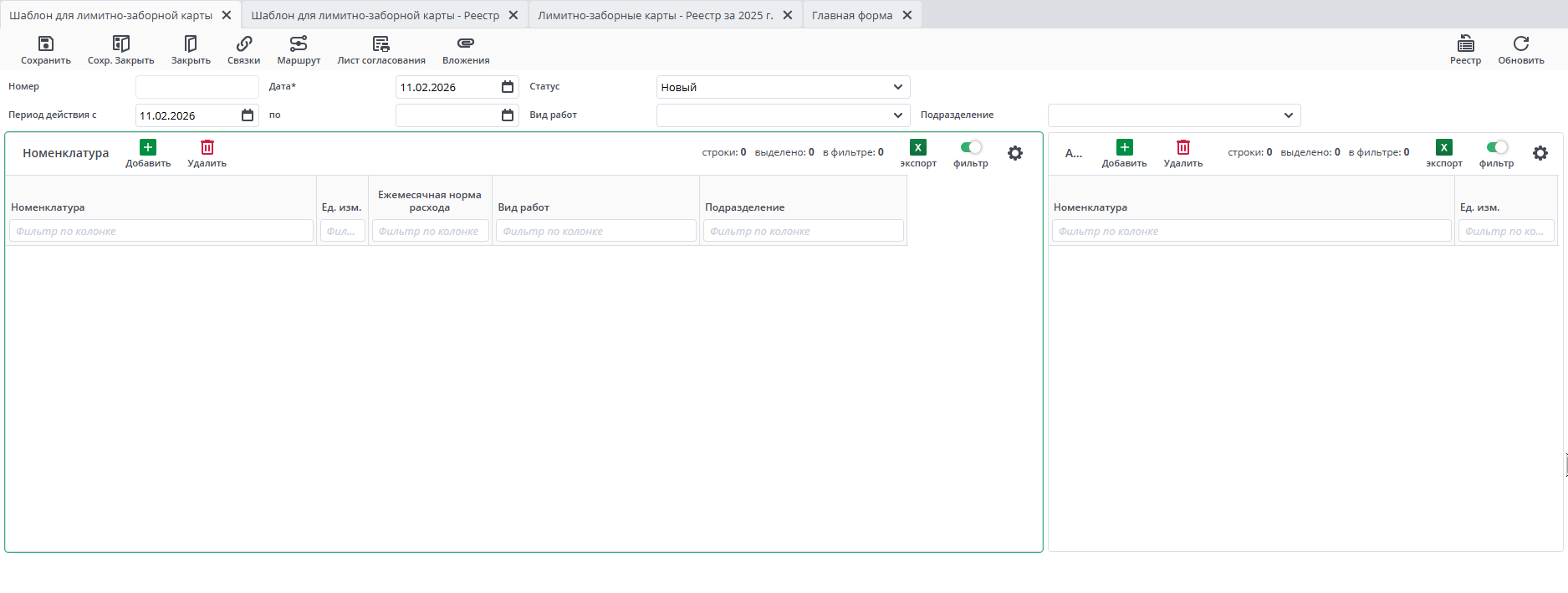Export the left Номенклатура grid to Excel

tap(917, 148)
